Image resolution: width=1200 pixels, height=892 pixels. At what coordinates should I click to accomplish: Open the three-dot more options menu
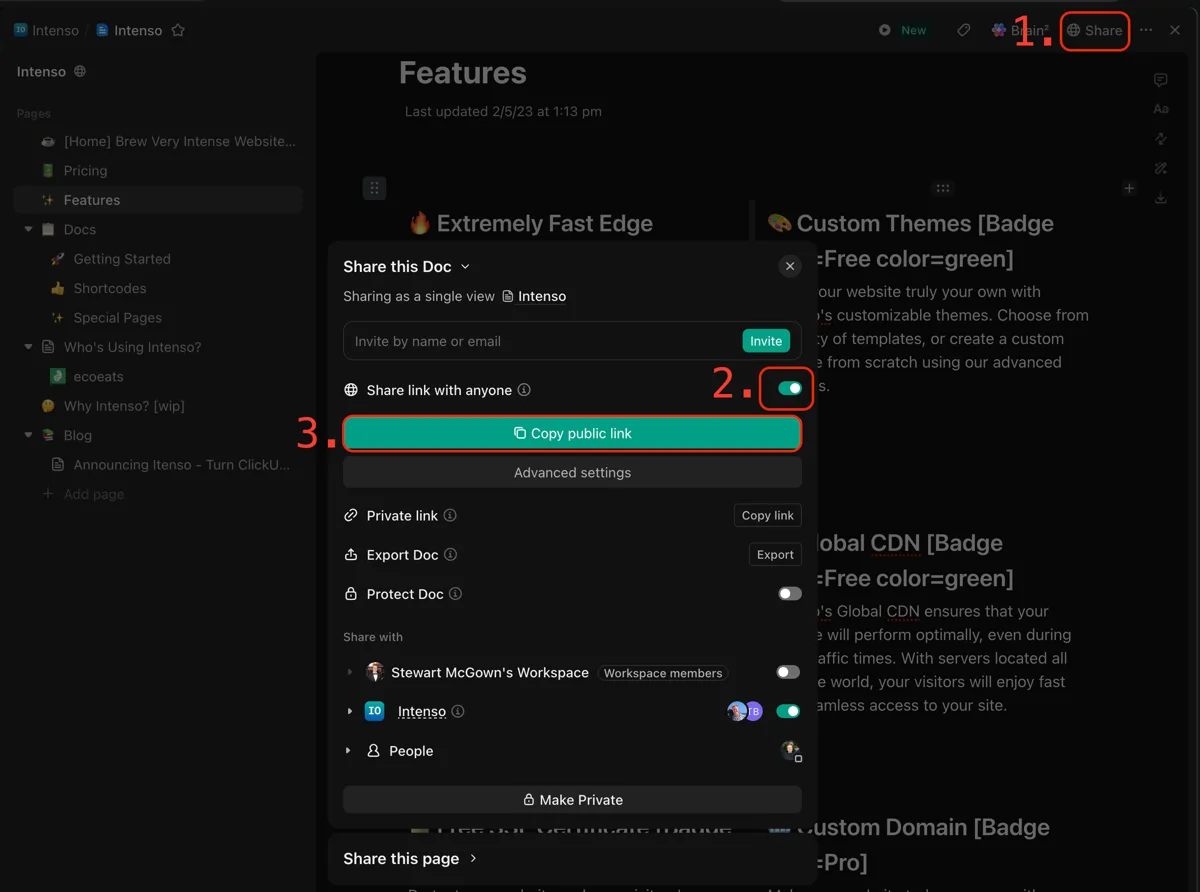pyautogui.click(x=1146, y=30)
